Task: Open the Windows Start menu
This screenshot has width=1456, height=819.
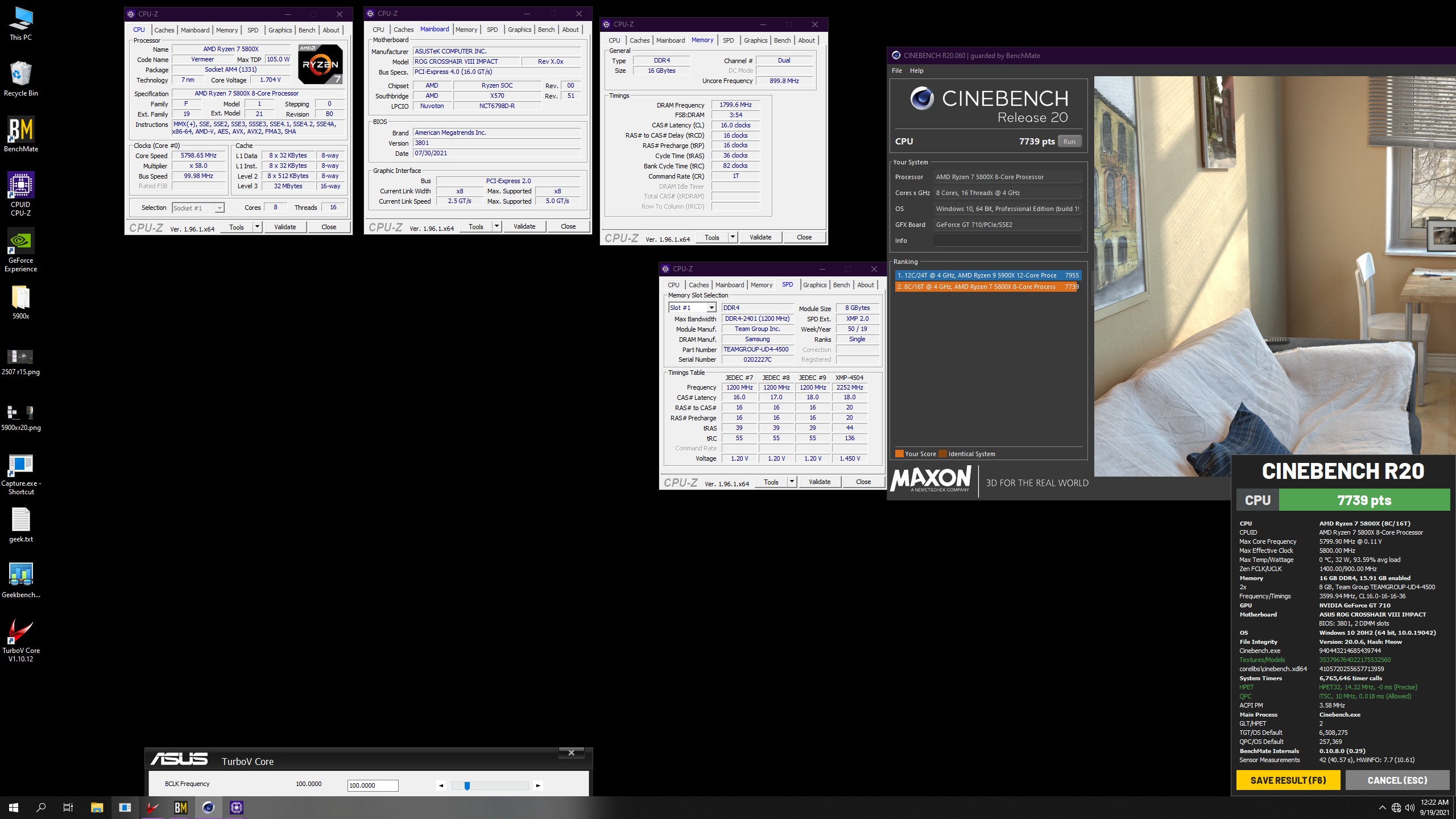Action: 14,808
